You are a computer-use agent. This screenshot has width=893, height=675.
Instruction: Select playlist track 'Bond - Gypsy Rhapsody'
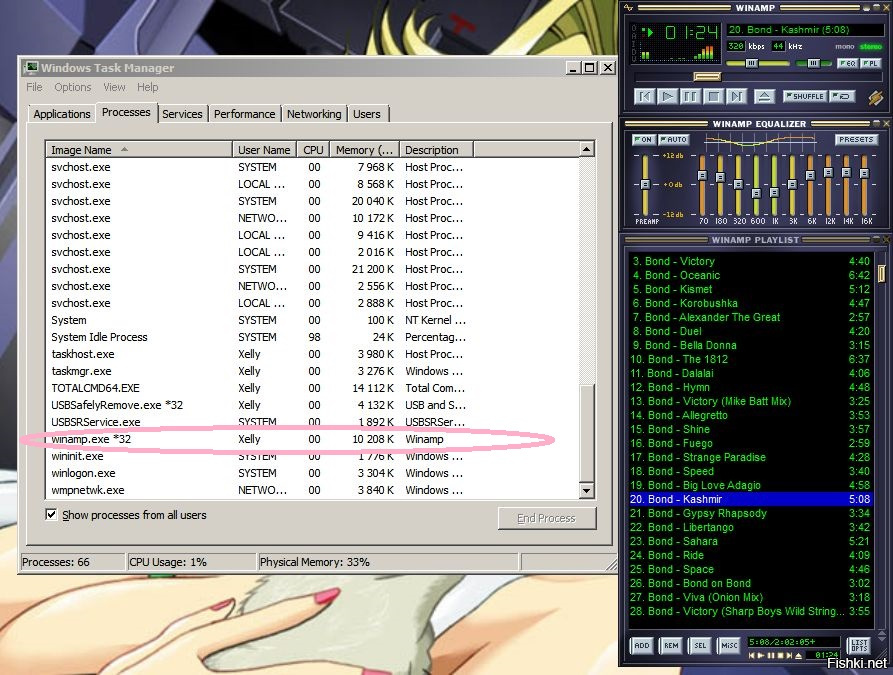tap(750, 513)
